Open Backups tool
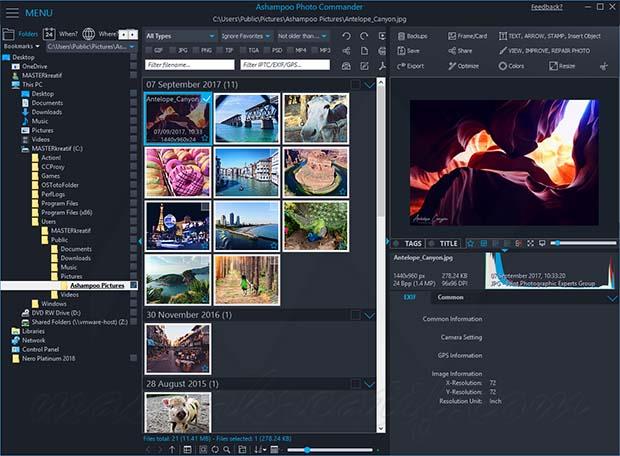The image size is (620, 456). [x=412, y=36]
